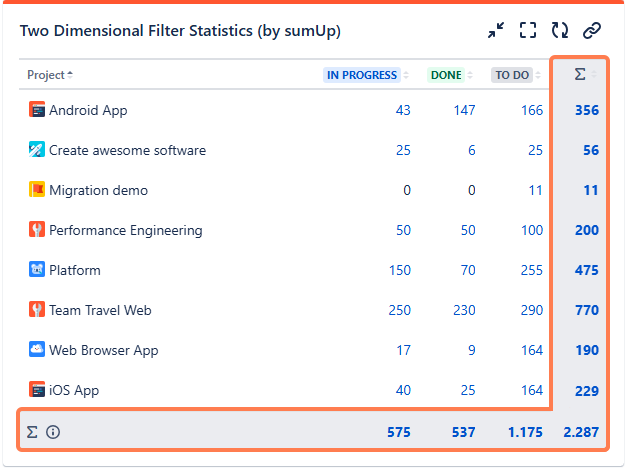
Task: Click the Migration demo project icon
Action: click(37, 190)
